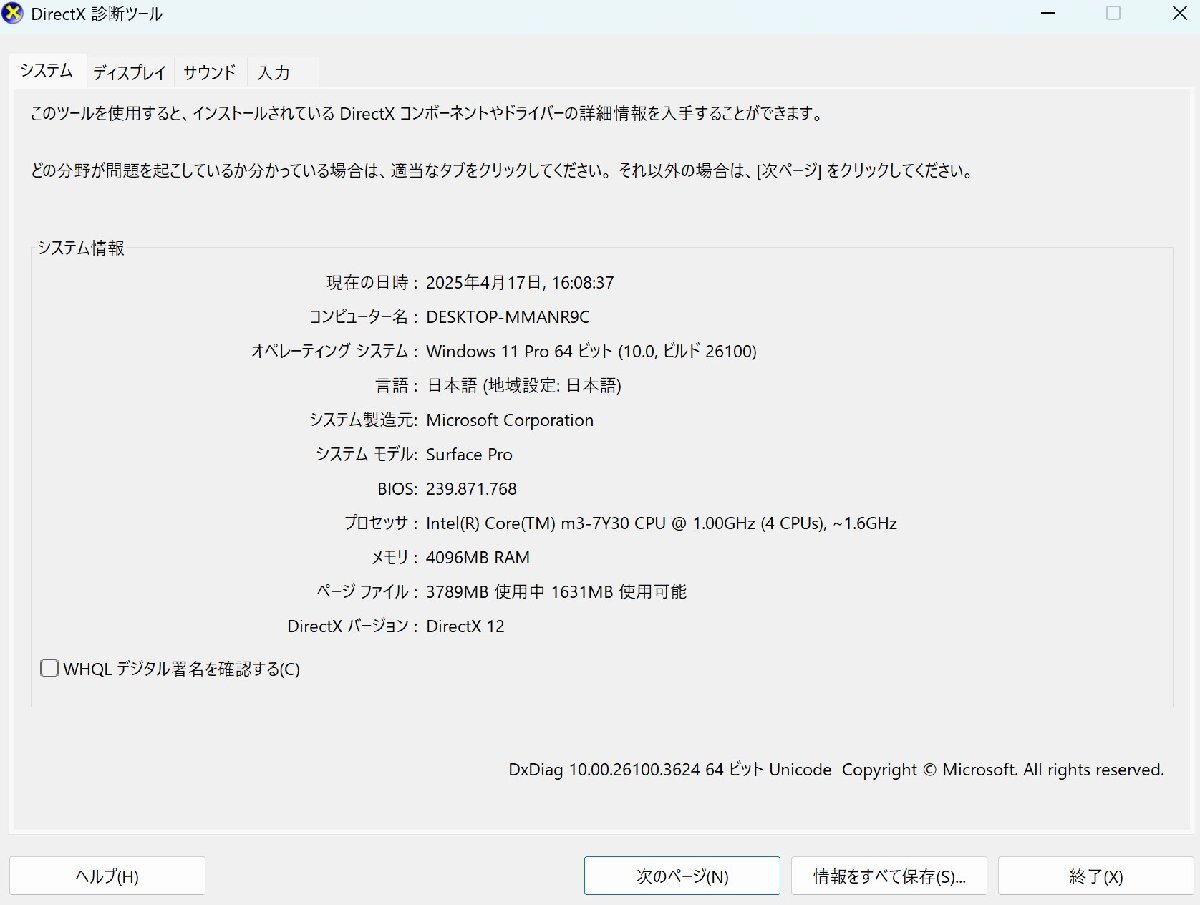Close the DirectX 診断ツール window
Viewport: 1200px width, 905px height.
coord(1178,13)
